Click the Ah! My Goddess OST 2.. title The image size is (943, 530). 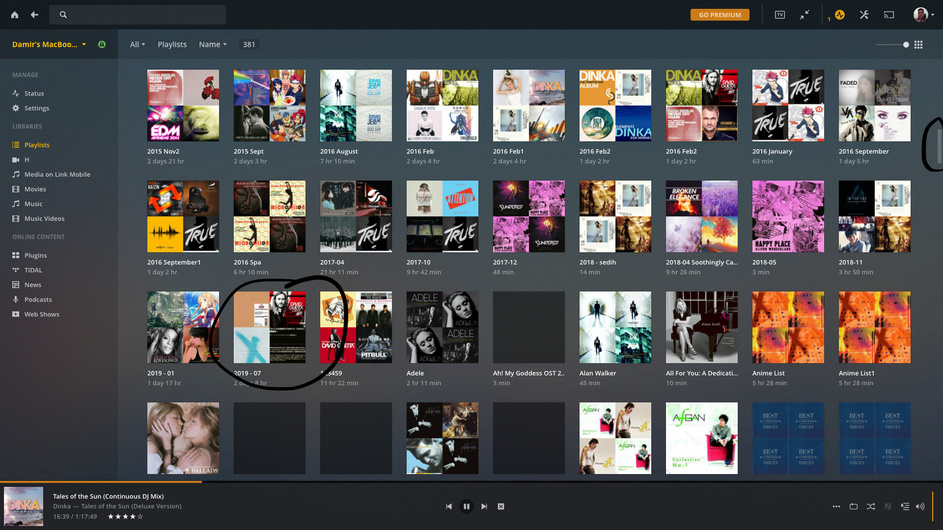click(x=529, y=373)
